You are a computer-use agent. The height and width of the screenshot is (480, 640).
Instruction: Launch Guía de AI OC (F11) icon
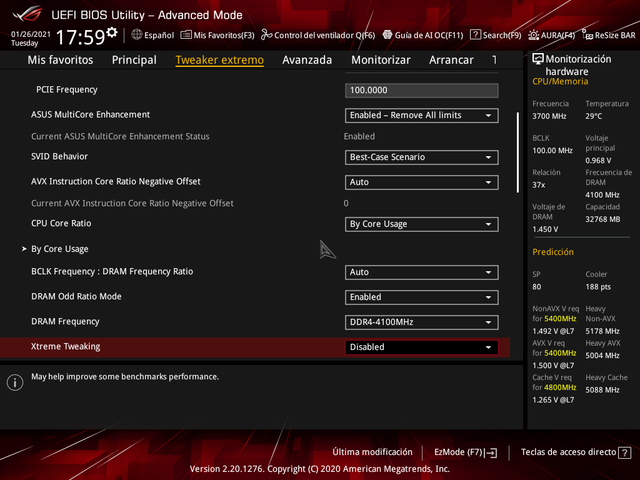tap(387, 35)
